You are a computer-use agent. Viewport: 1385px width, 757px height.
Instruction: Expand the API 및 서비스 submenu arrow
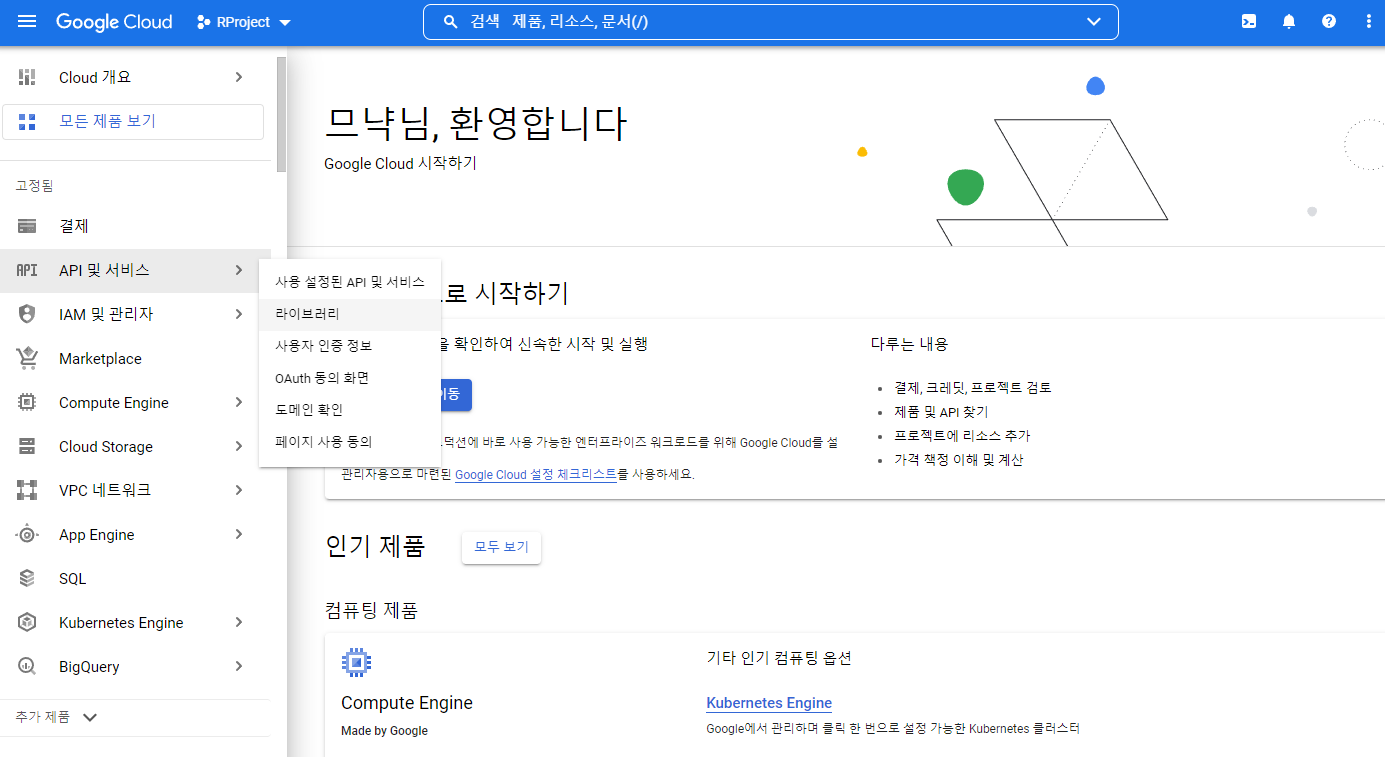238,270
